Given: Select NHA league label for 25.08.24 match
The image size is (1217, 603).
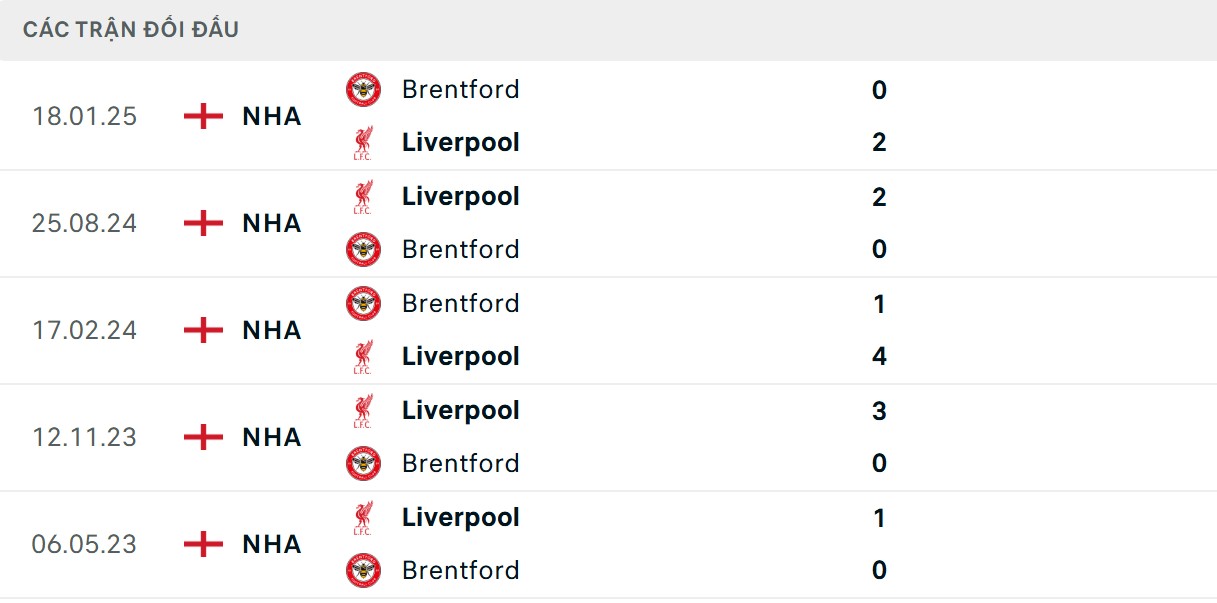Looking at the screenshot, I should click(271, 223).
